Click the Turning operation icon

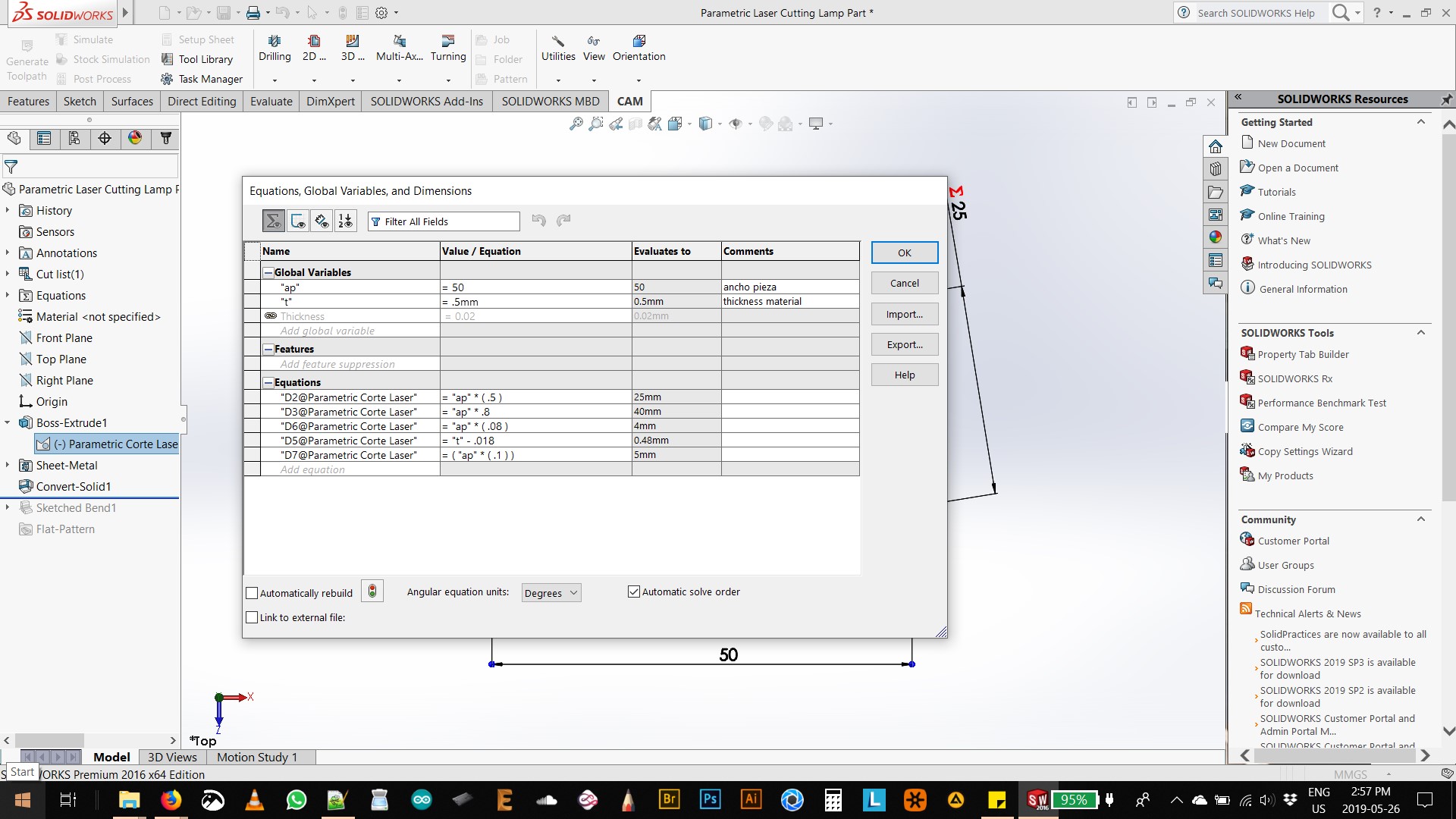448,48
